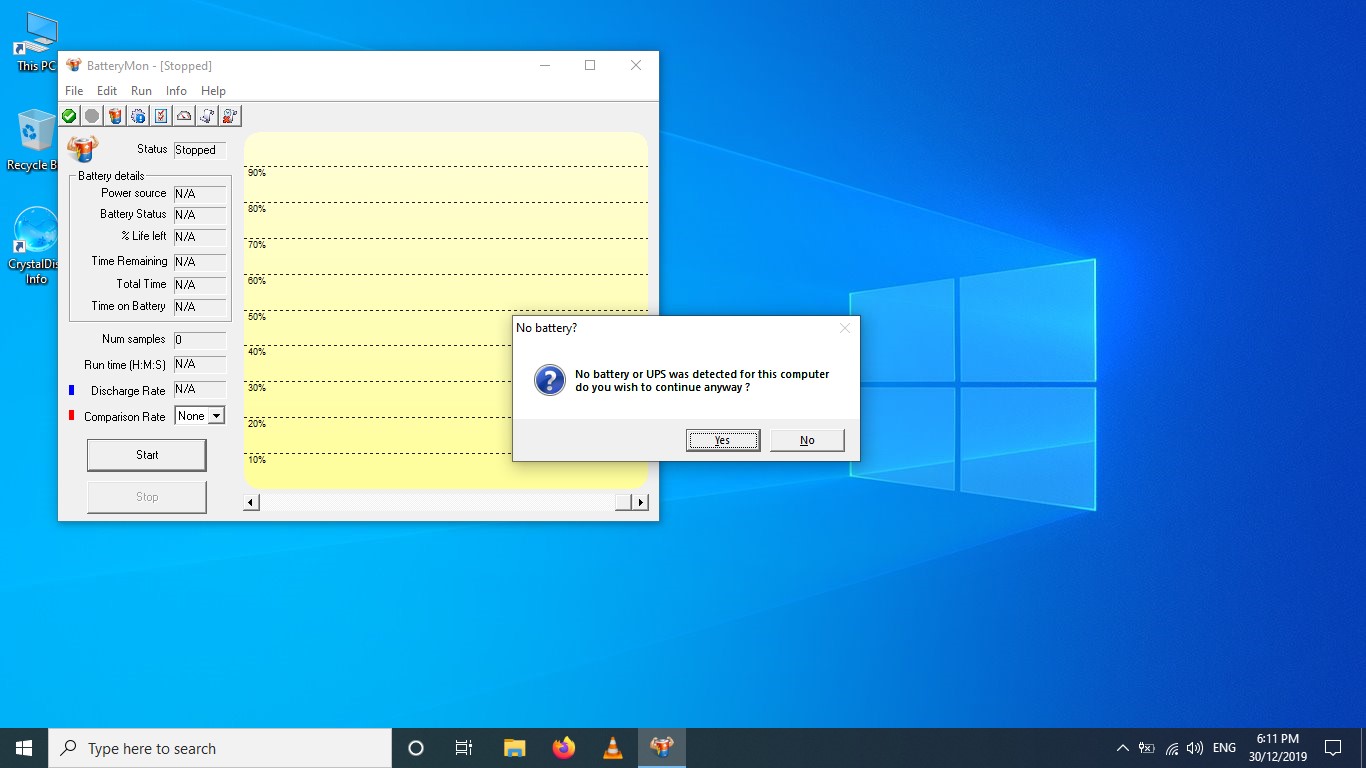Click the scroll log toolbar icon
This screenshot has width=1366, height=768.
click(207, 116)
